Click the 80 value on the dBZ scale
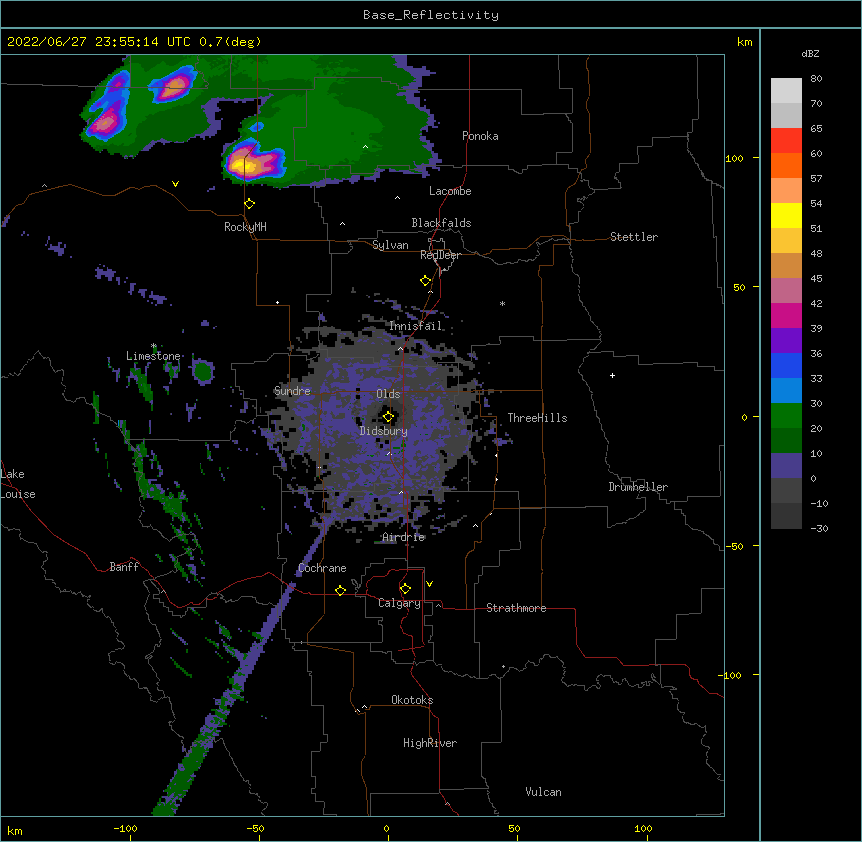The height and width of the screenshot is (842, 862). tap(816, 79)
